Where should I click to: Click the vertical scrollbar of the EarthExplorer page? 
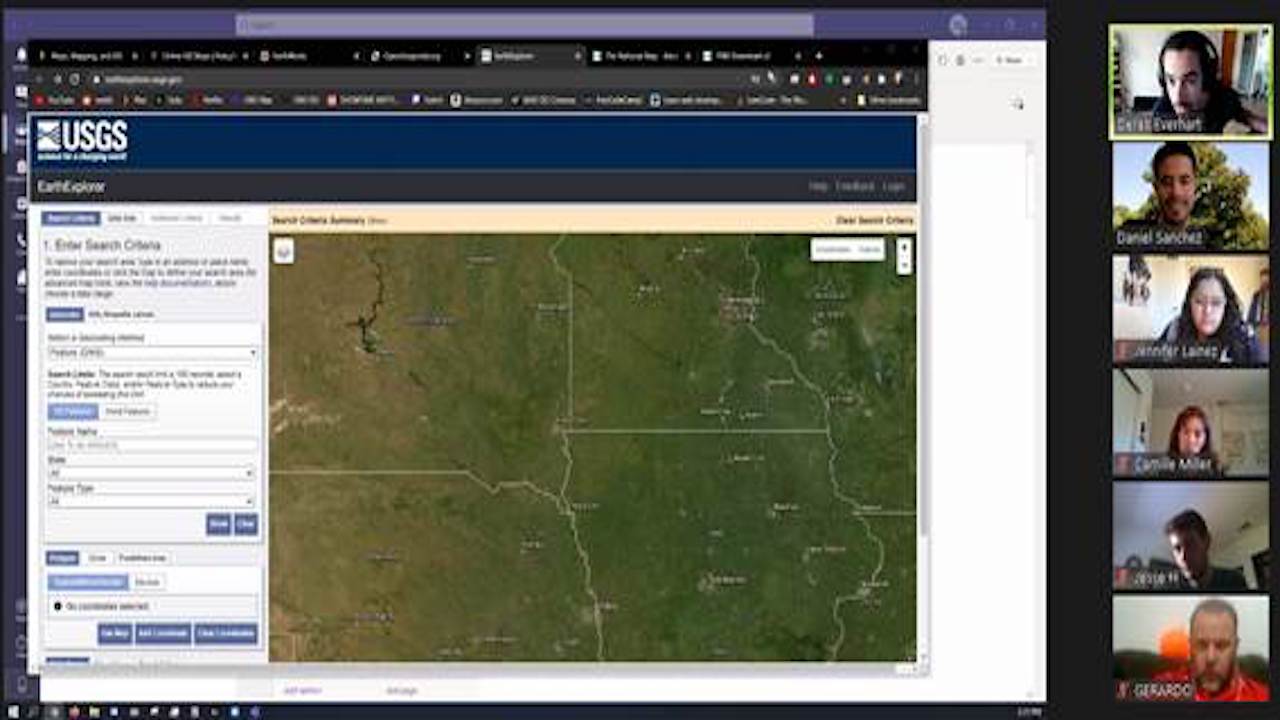click(x=922, y=400)
